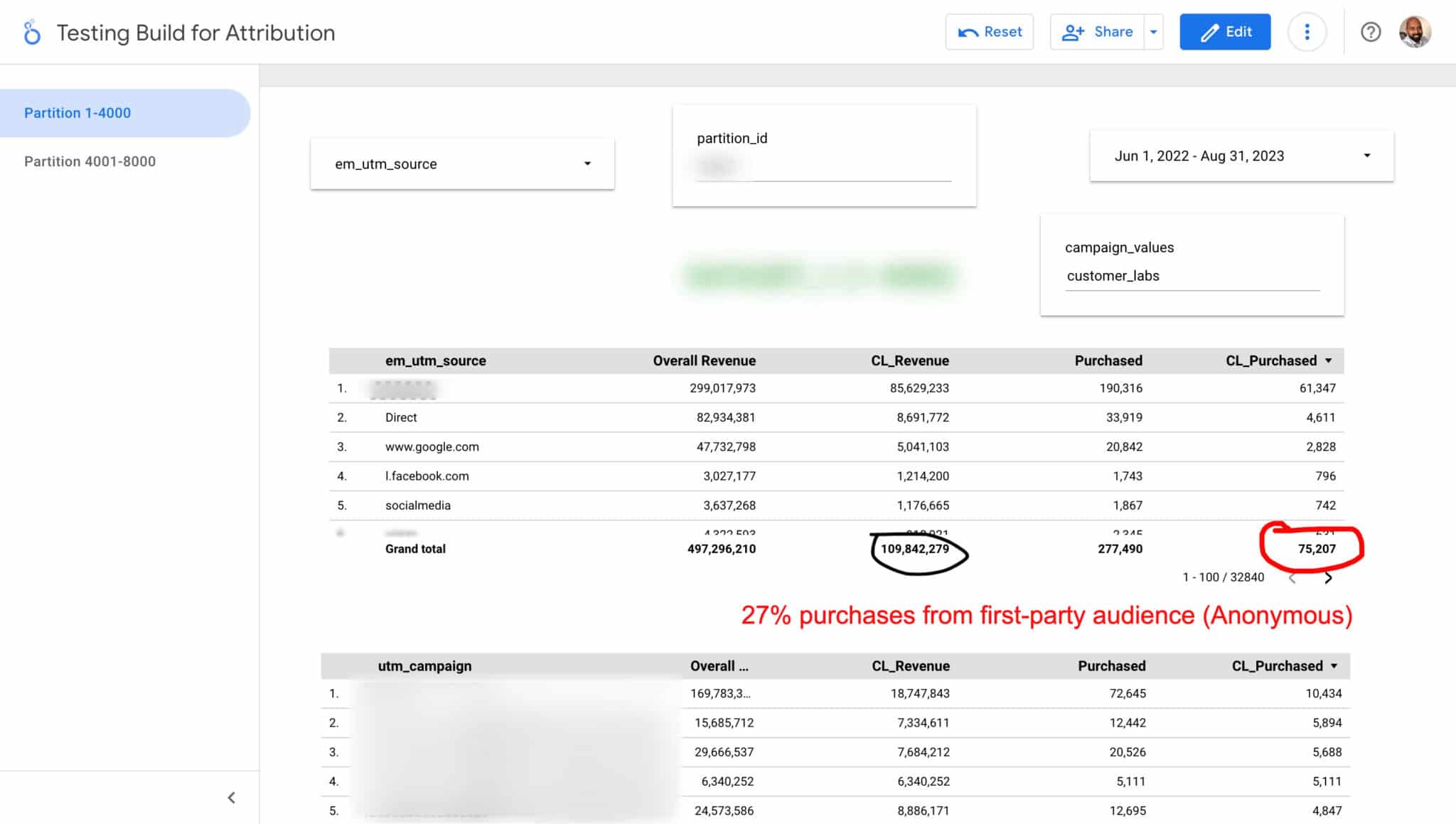Click the Edit button
This screenshot has width=1456, height=824.
tap(1225, 31)
